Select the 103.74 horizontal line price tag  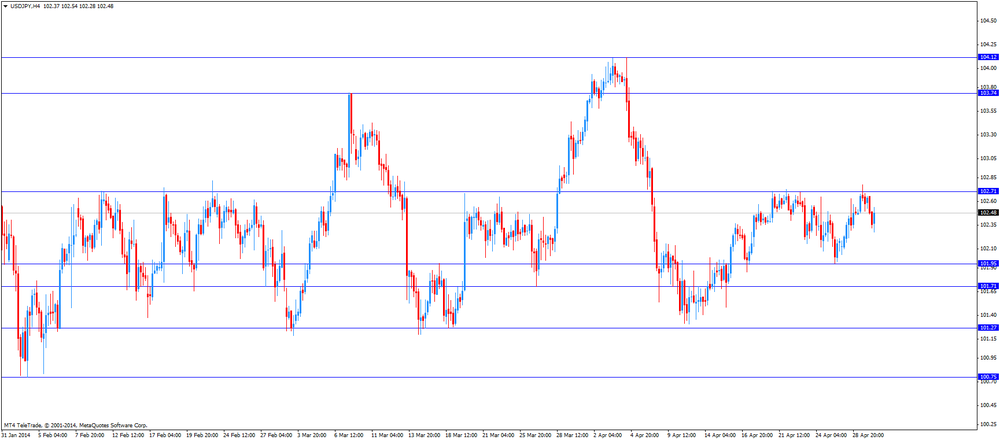pos(987,93)
